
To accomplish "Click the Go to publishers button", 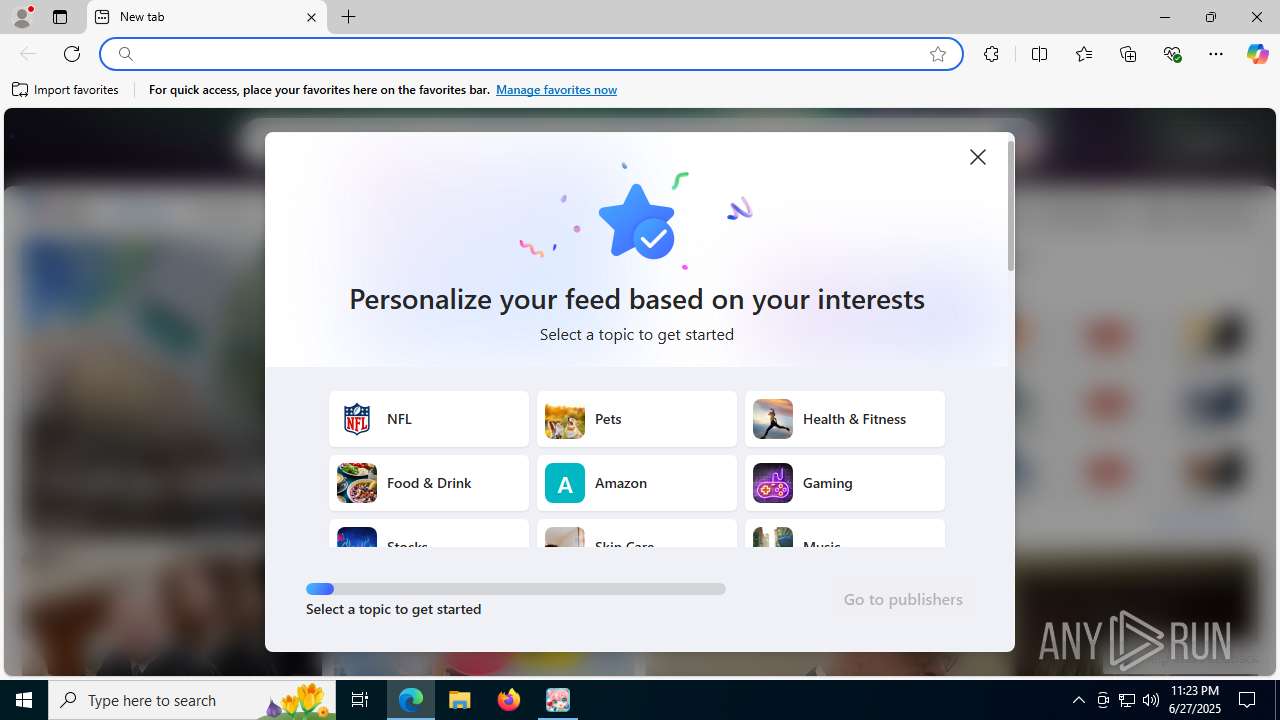I will (x=903, y=599).
